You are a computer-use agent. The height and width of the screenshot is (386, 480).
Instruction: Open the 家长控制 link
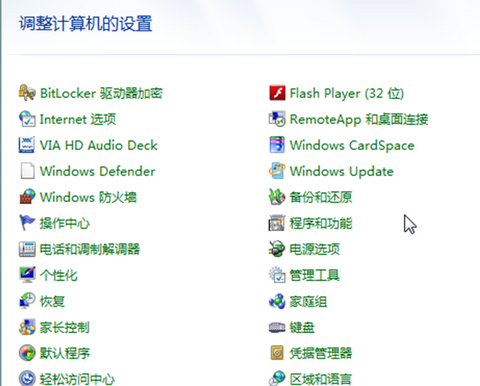(x=65, y=327)
